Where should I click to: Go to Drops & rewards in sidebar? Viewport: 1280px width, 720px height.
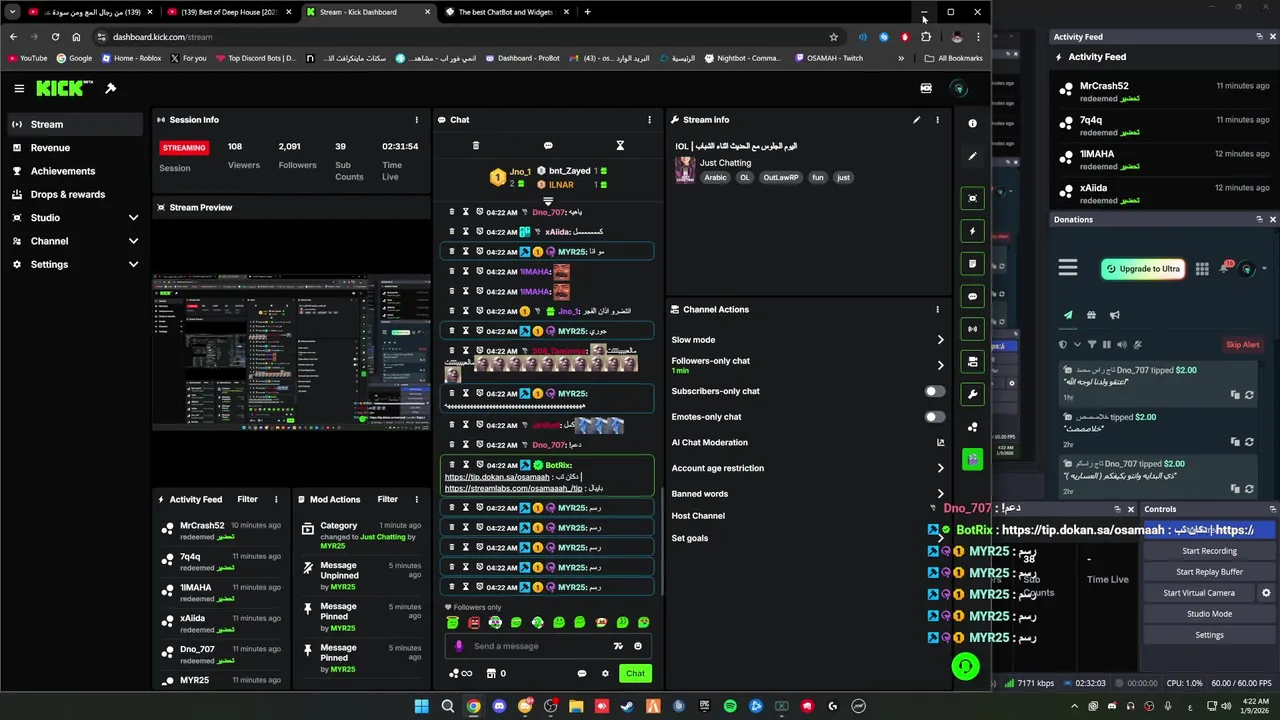[77, 195]
